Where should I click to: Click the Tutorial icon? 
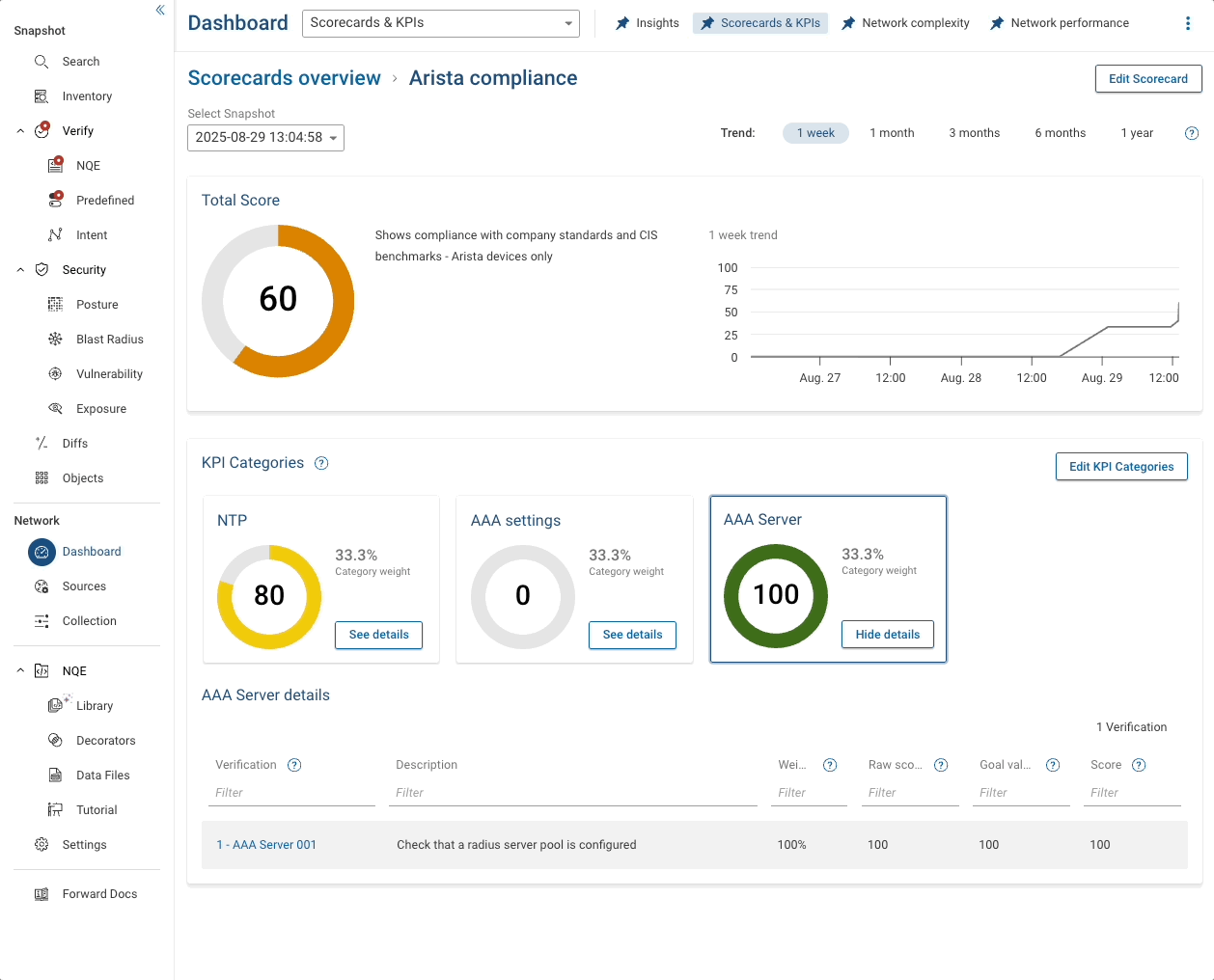coord(56,810)
